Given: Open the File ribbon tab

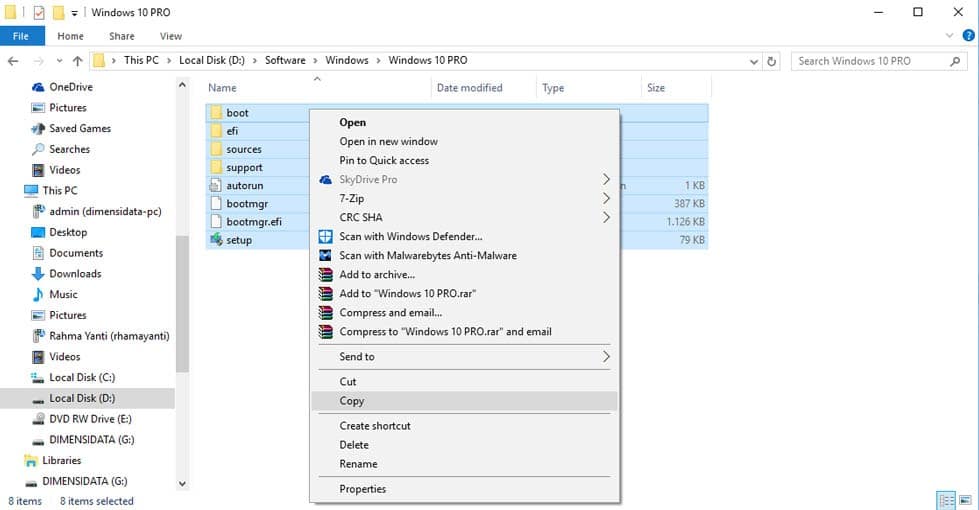Looking at the screenshot, I should pyautogui.click(x=21, y=36).
